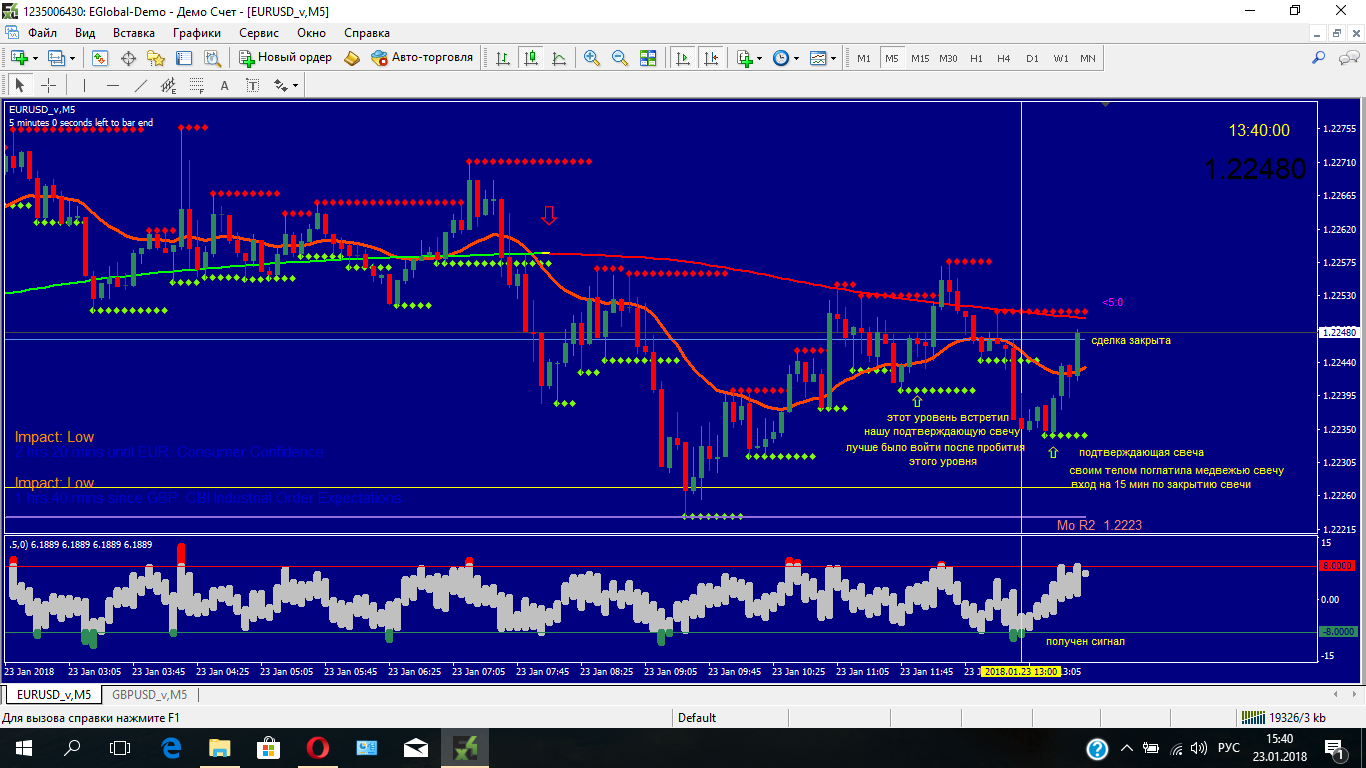
Task: Open Opera browser from the taskbar
Action: (x=318, y=748)
